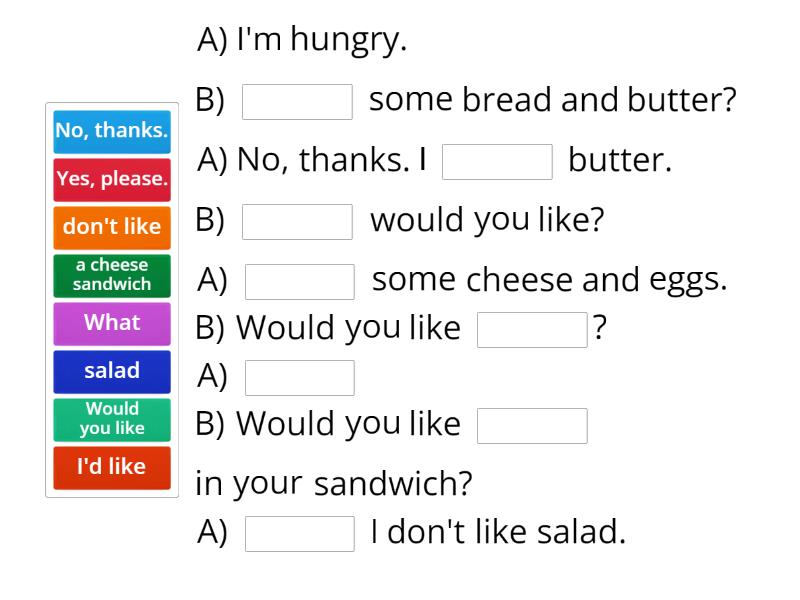Click the "some cheese and eggs." text

[x=549, y=280]
